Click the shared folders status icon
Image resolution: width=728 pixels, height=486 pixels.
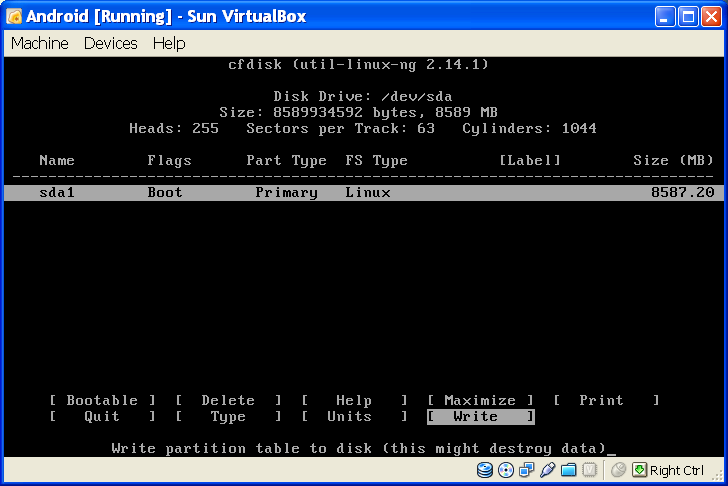pos(568,470)
